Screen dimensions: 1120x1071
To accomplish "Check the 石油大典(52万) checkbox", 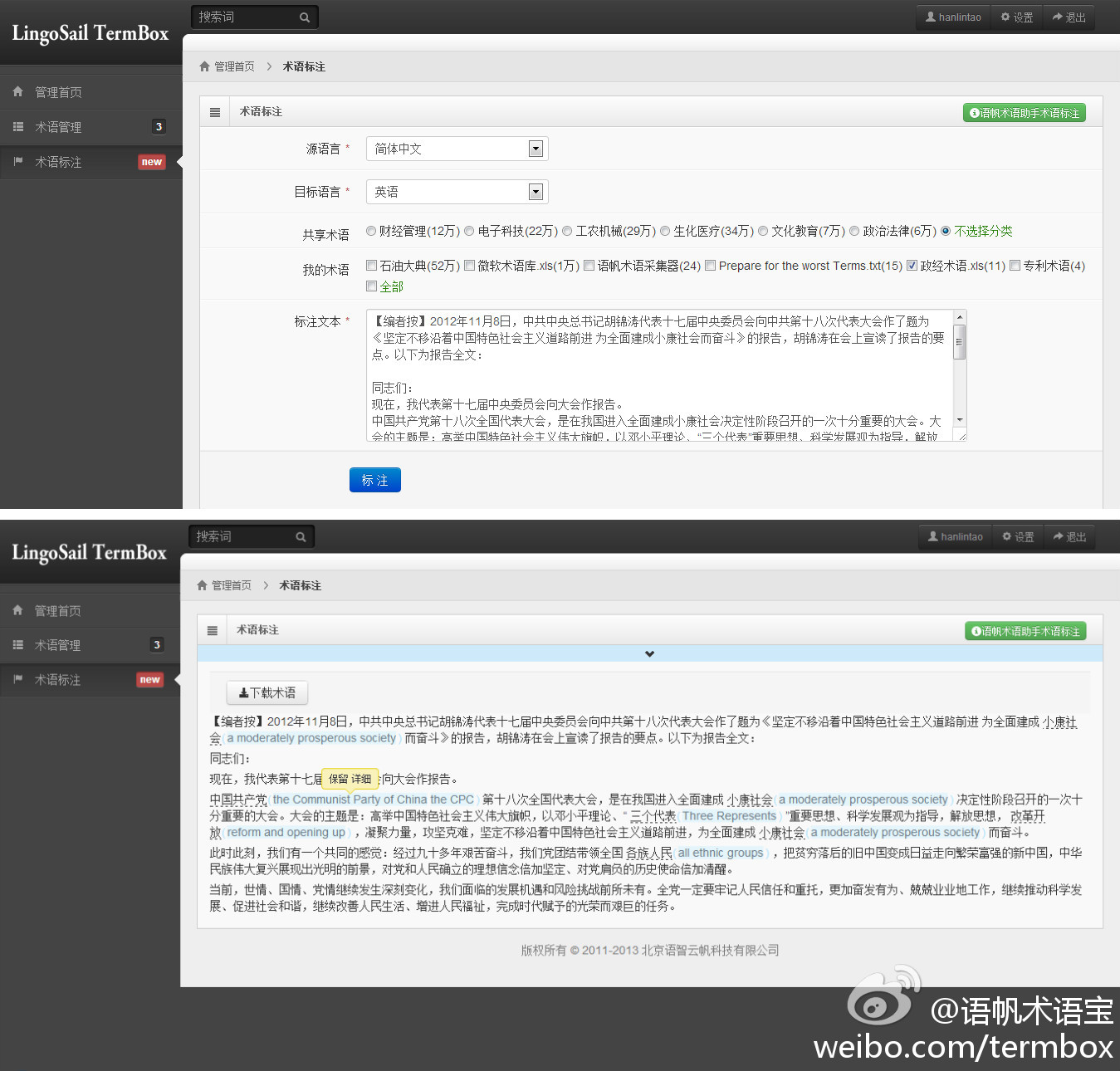I will (372, 266).
